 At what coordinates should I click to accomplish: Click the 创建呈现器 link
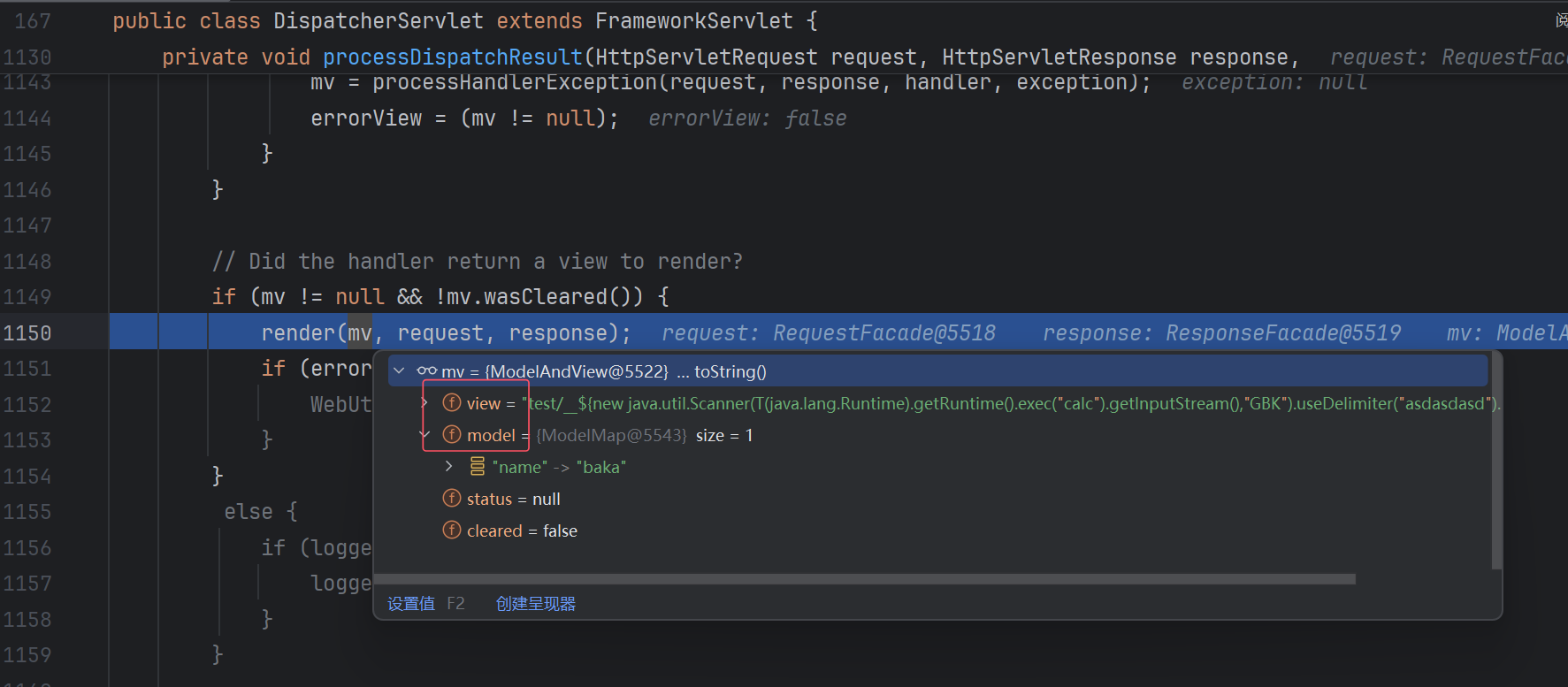click(536, 604)
